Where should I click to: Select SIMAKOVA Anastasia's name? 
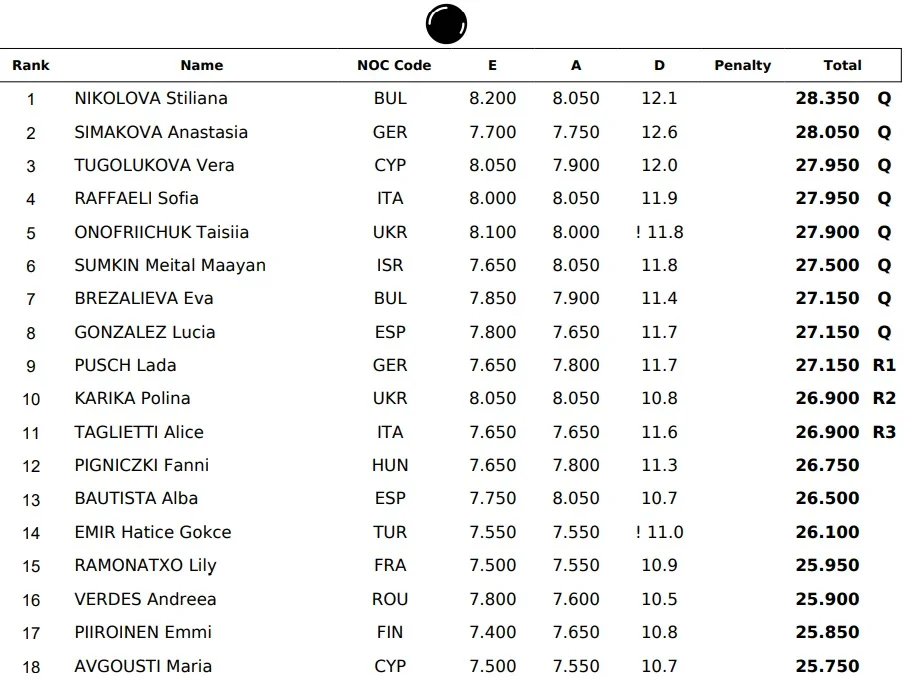coord(161,132)
